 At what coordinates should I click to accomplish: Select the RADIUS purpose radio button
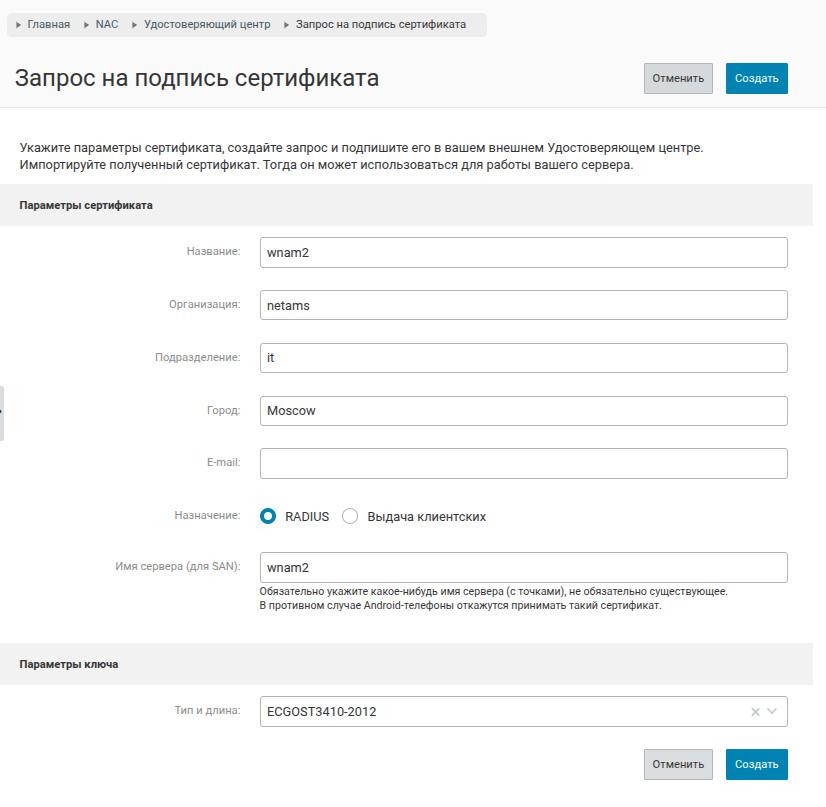pos(268,516)
